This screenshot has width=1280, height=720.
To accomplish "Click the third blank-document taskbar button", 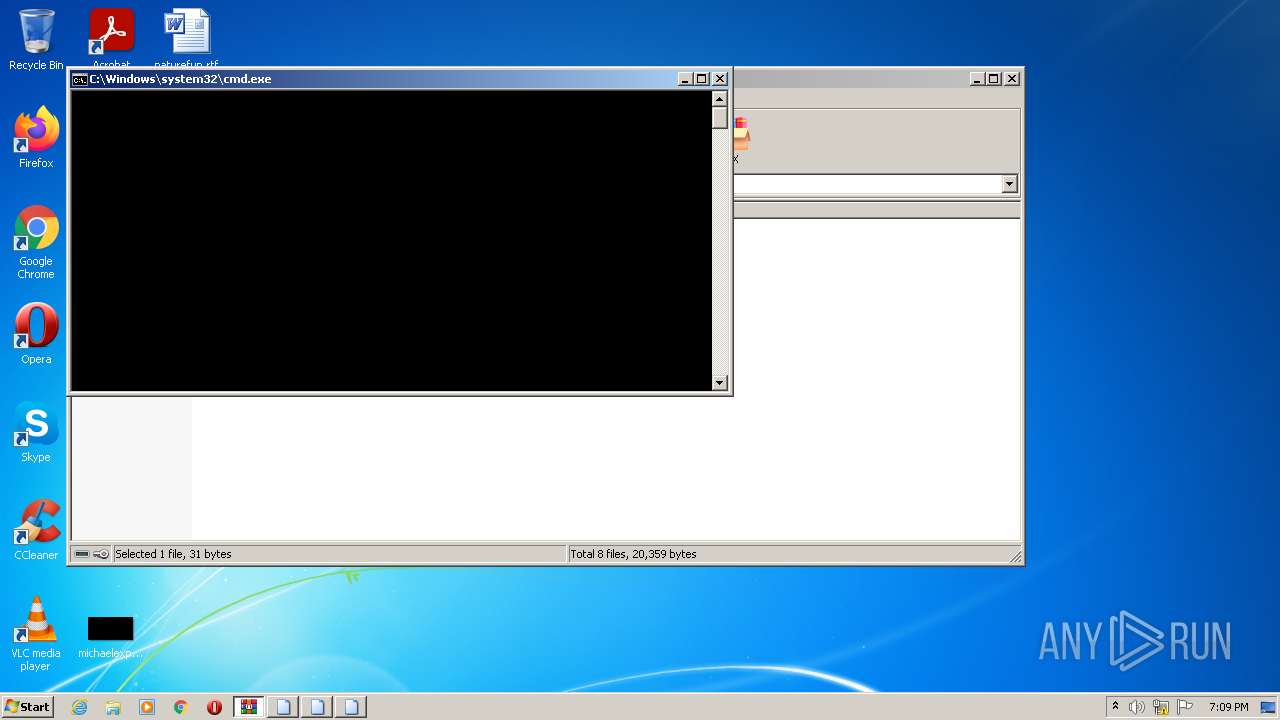I will point(351,707).
